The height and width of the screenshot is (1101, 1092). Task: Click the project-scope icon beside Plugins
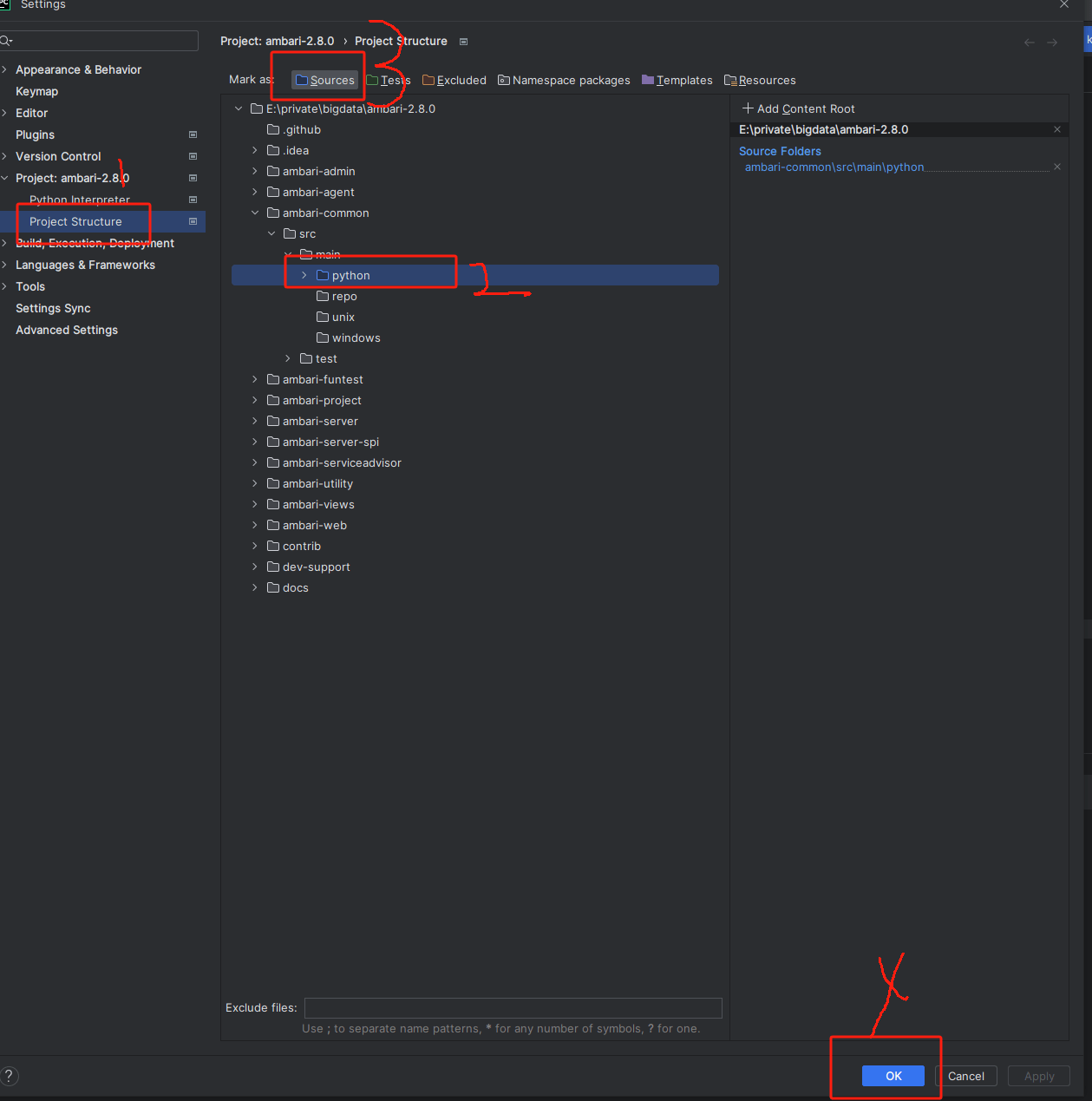(x=193, y=134)
